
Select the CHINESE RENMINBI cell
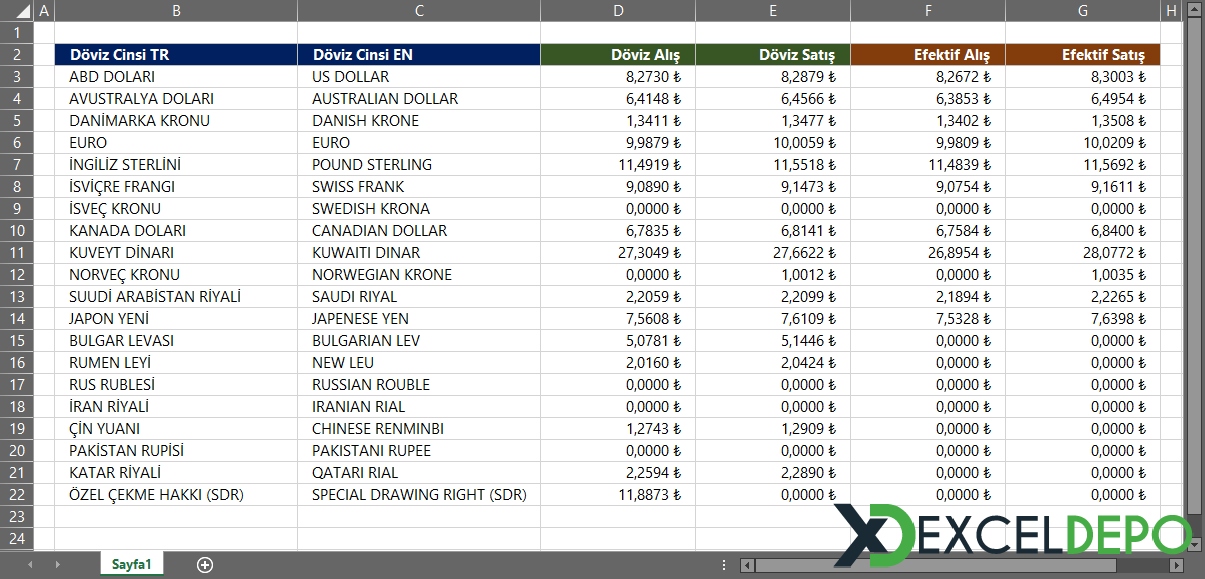pyautogui.click(x=419, y=429)
